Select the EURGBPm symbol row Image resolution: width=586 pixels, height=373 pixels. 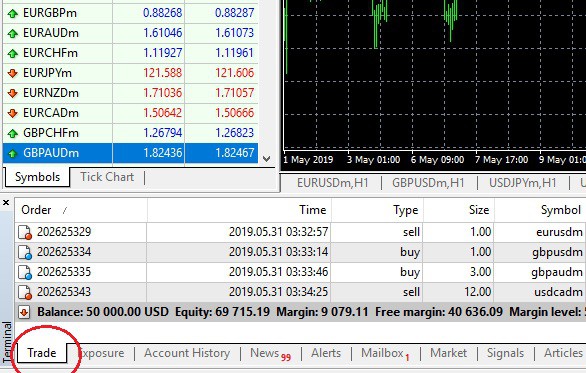tap(130, 13)
